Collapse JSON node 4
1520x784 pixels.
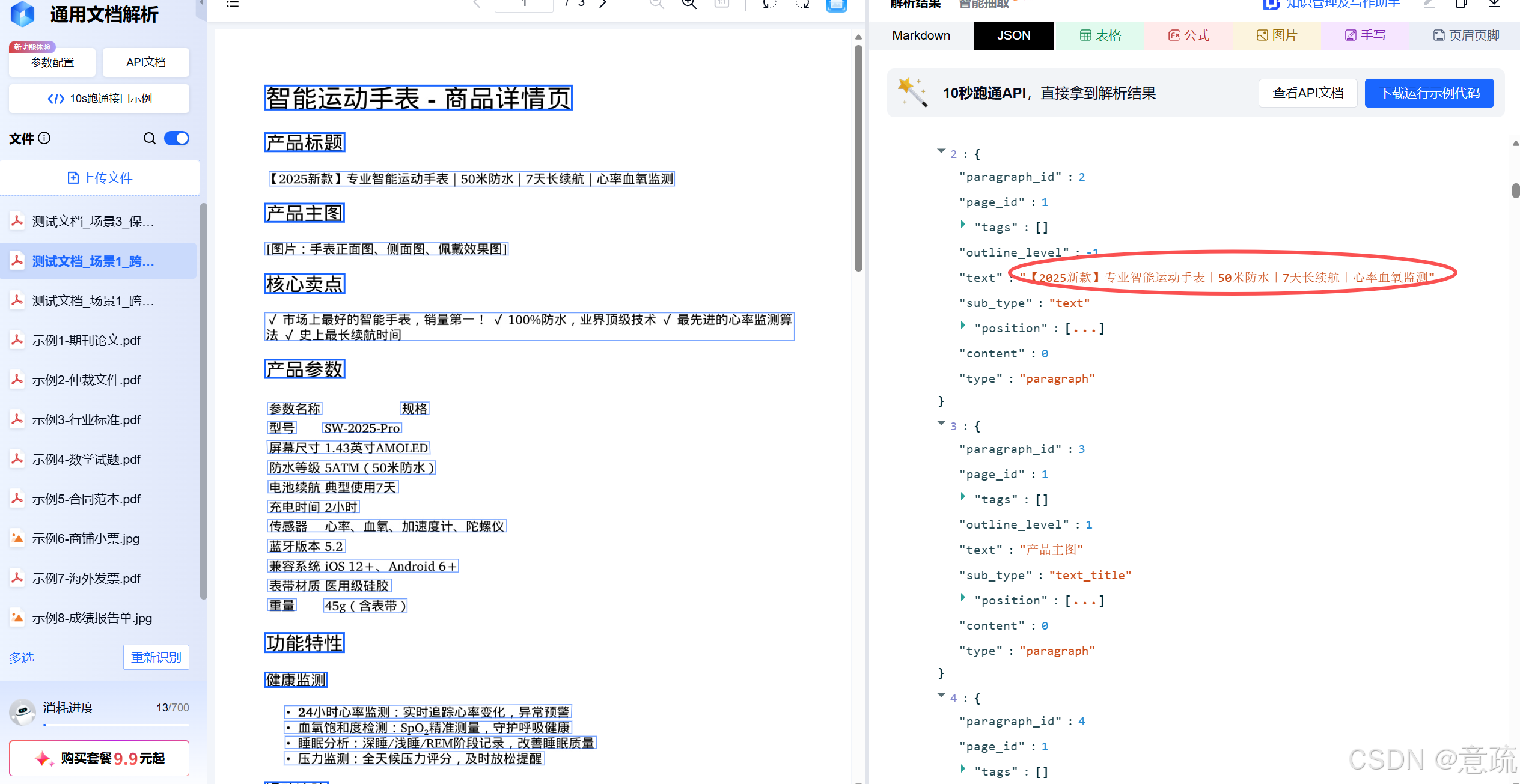[941, 696]
